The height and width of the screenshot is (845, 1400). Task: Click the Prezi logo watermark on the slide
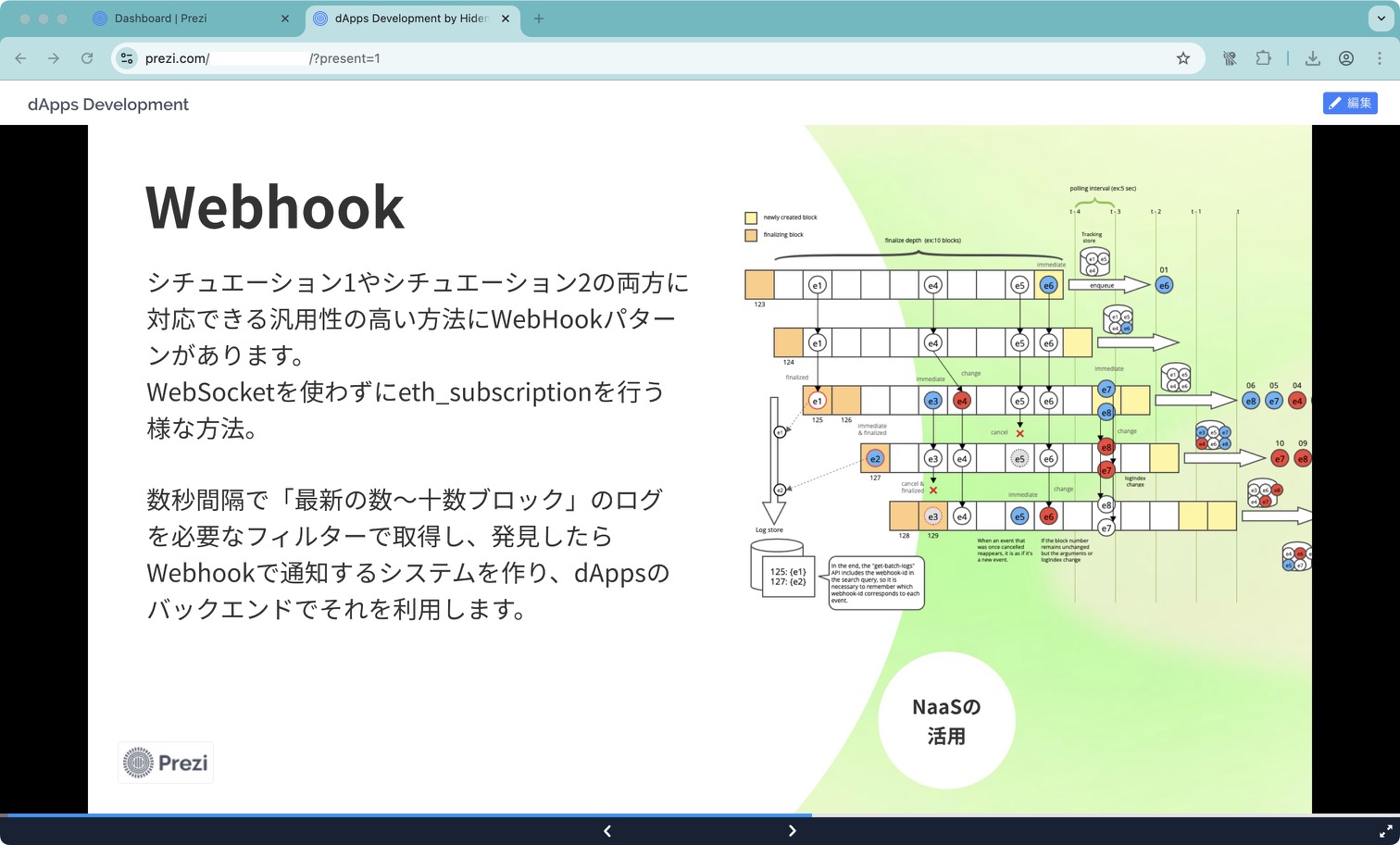click(165, 762)
